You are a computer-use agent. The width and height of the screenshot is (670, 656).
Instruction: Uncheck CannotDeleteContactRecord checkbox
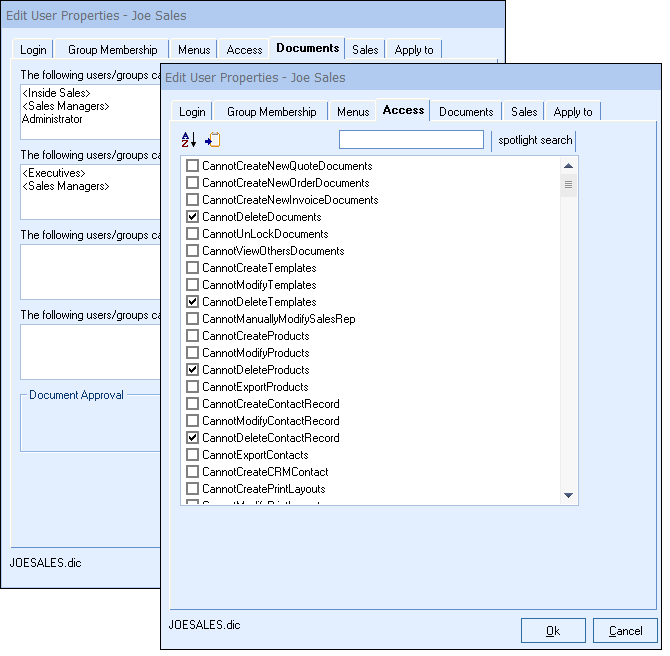pos(193,438)
